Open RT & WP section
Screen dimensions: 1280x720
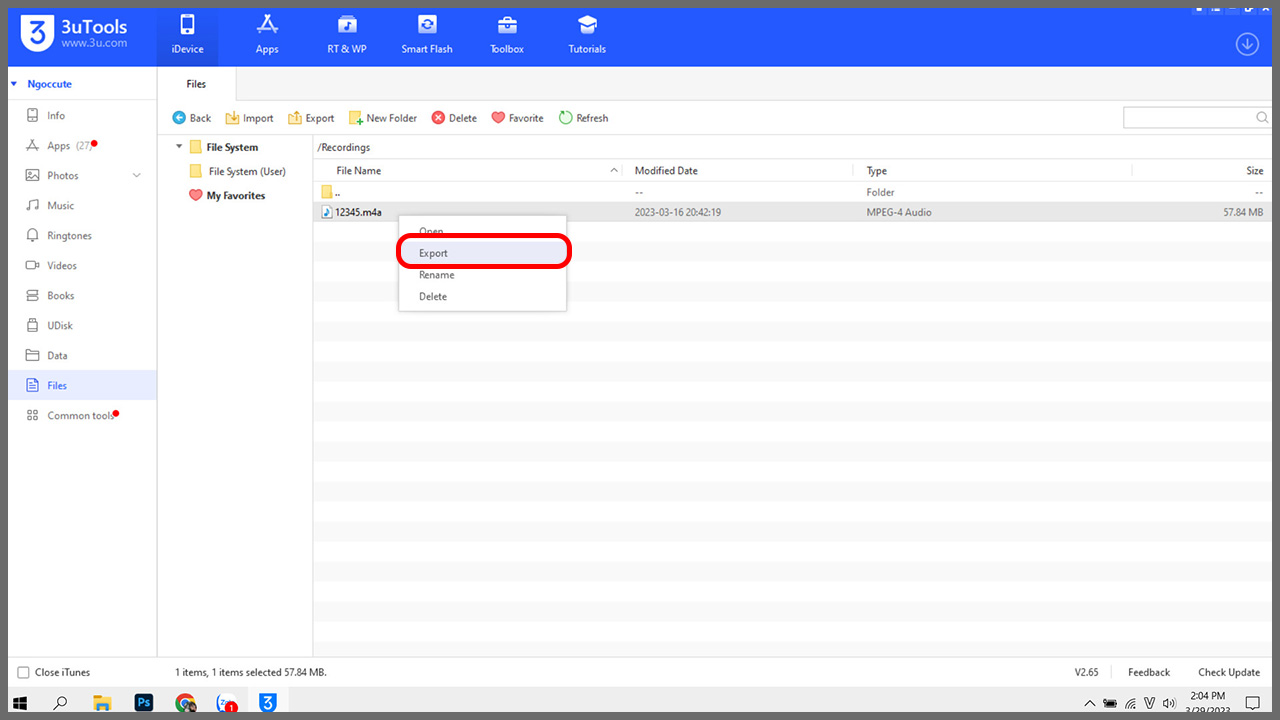pyautogui.click(x=347, y=36)
